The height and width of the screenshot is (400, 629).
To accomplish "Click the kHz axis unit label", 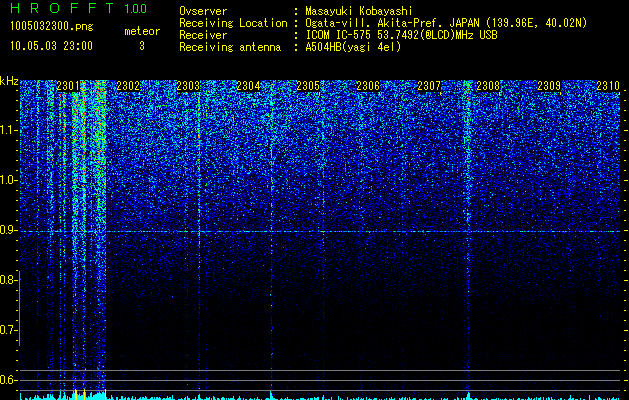I will [9, 81].
